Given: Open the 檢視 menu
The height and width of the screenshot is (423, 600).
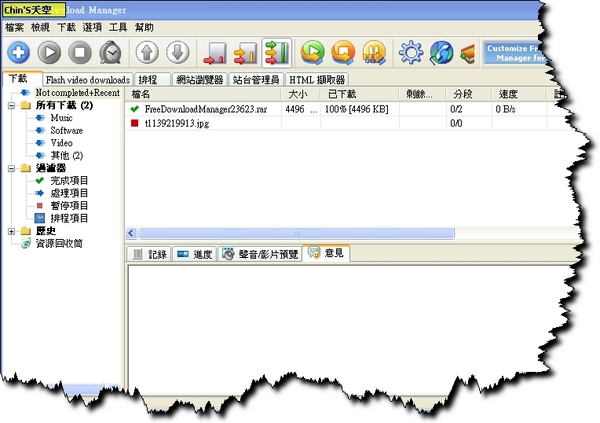Looking at the screenshot, I should coord(40,27).
